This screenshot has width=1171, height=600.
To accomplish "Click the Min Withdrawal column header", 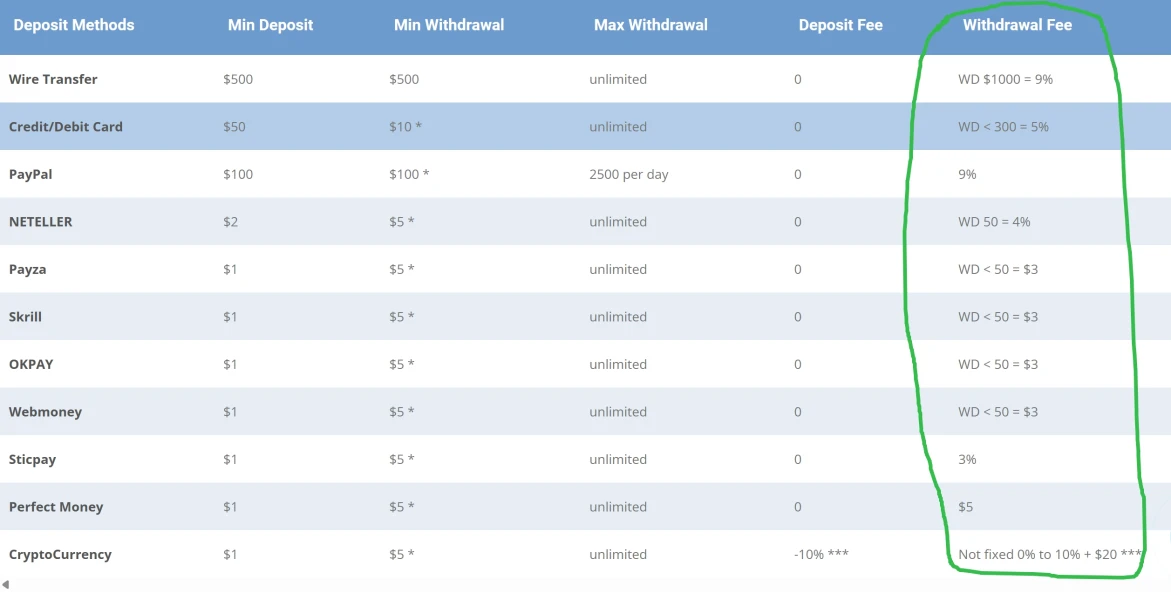I will [x=449, y=25].
